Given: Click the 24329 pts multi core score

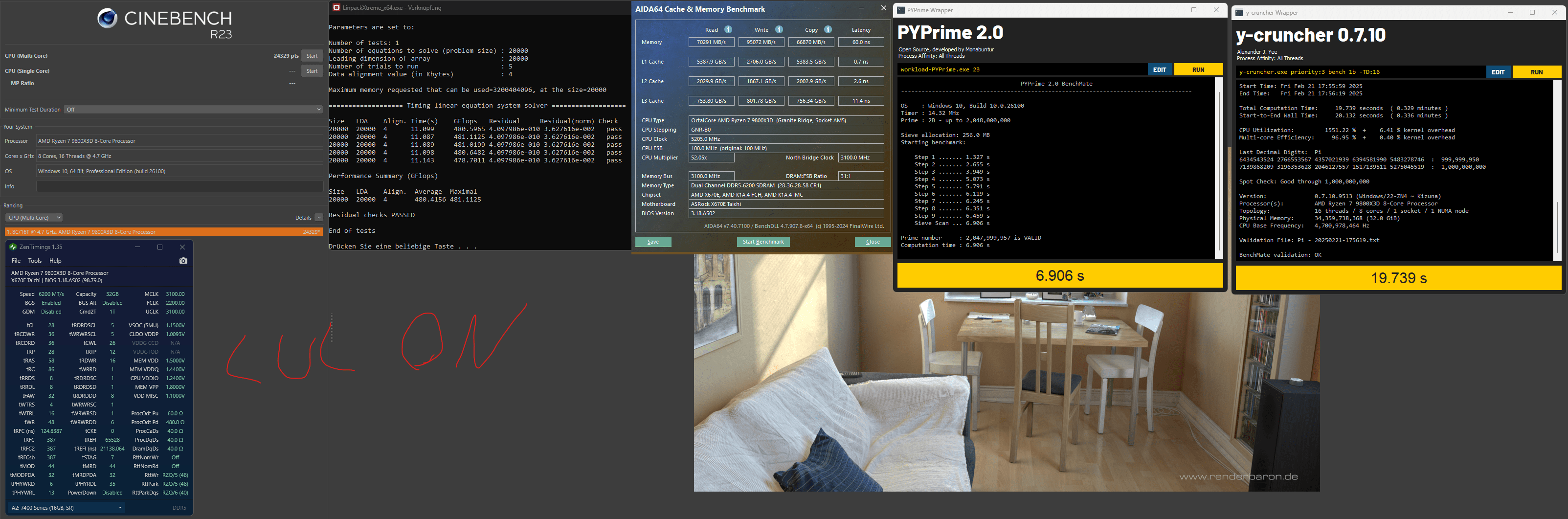Looking at the screenshot, I should pos(286,56).
